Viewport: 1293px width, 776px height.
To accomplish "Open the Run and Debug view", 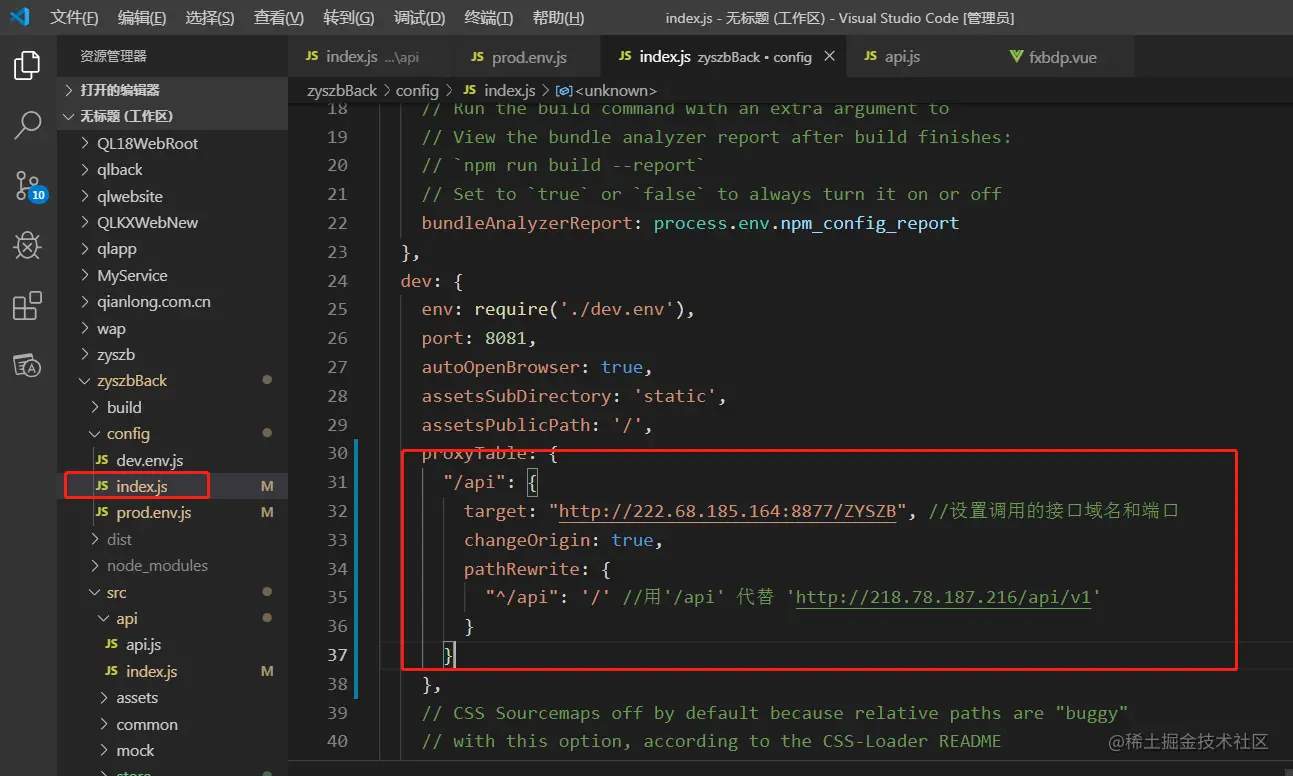I will (27, 246).
